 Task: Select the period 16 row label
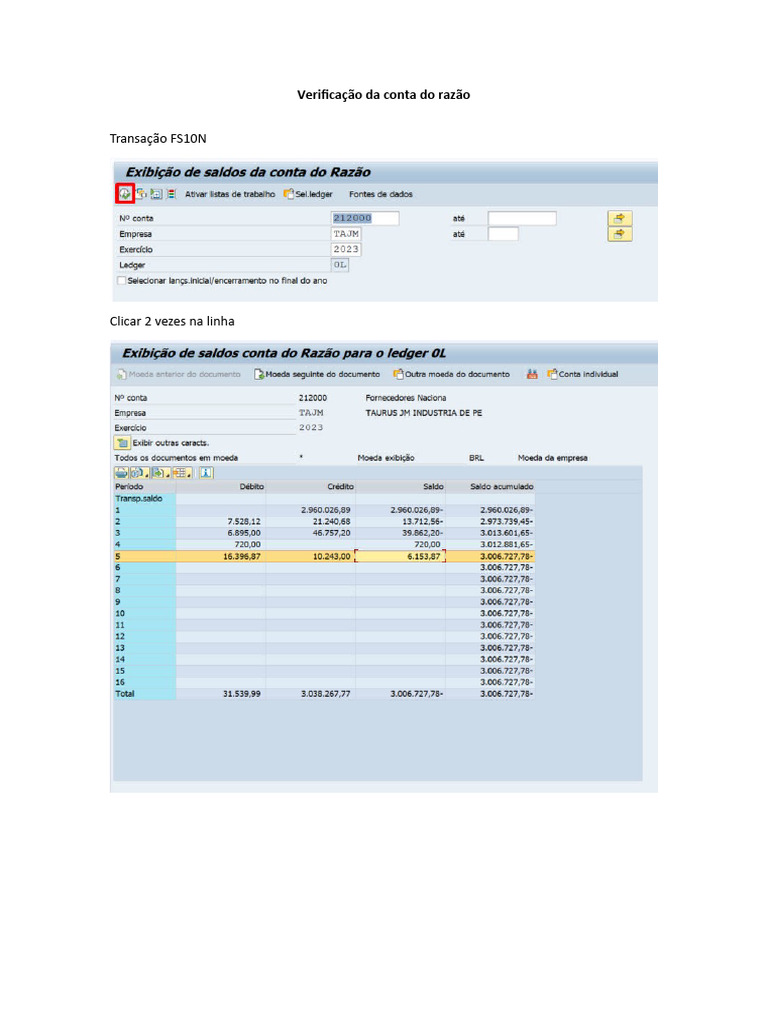(x=144, y=682)
